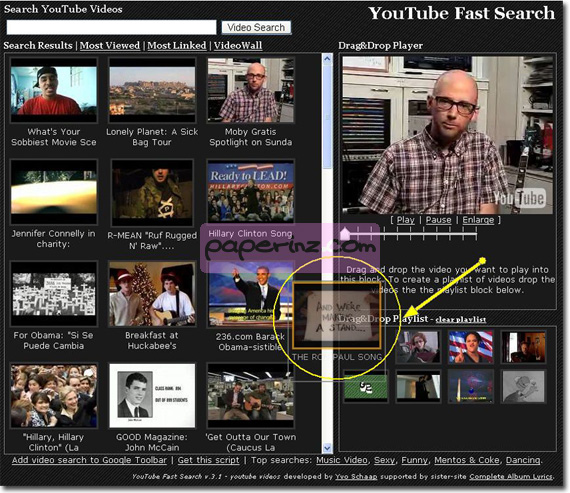Image resolution: width=570 pixels, height=493 pixels.
Task: Select the gray cartoon sketch playlist thumbnail
Action: [523, 386]
